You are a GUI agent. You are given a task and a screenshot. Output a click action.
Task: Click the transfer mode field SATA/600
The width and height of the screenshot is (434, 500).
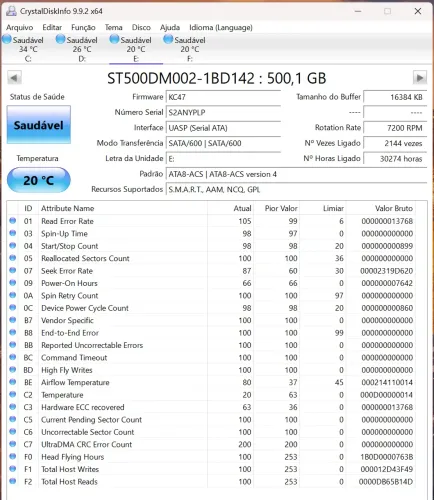[223, 143]
